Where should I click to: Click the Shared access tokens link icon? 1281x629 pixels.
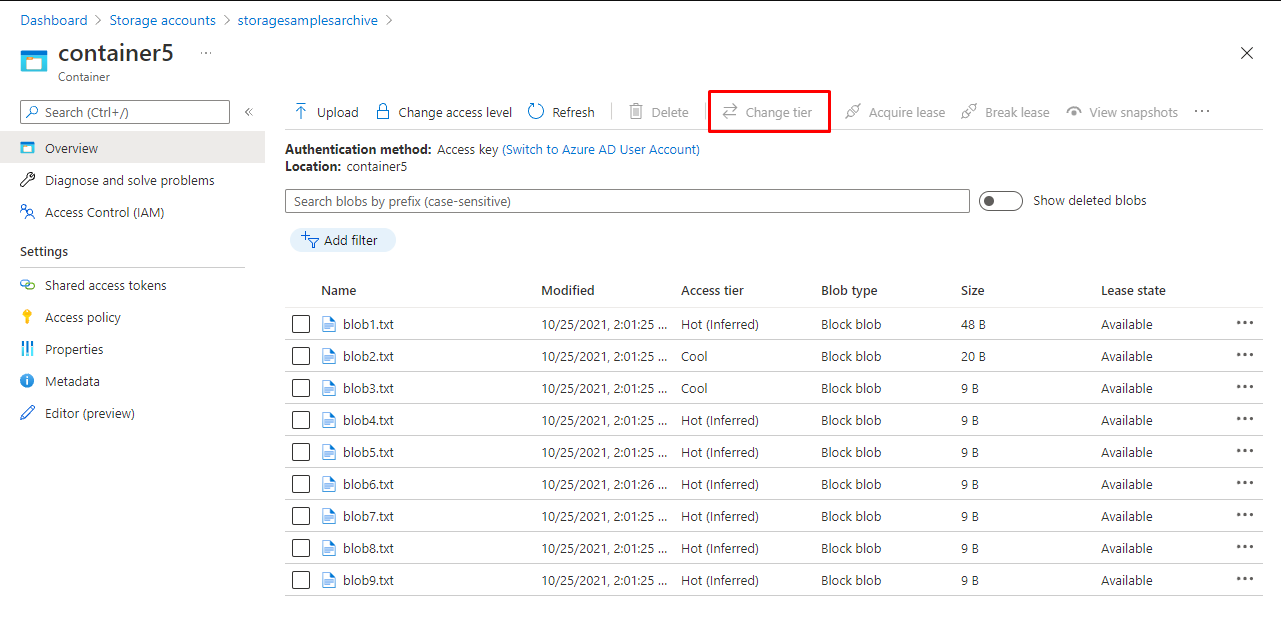[x=28, y=285]
